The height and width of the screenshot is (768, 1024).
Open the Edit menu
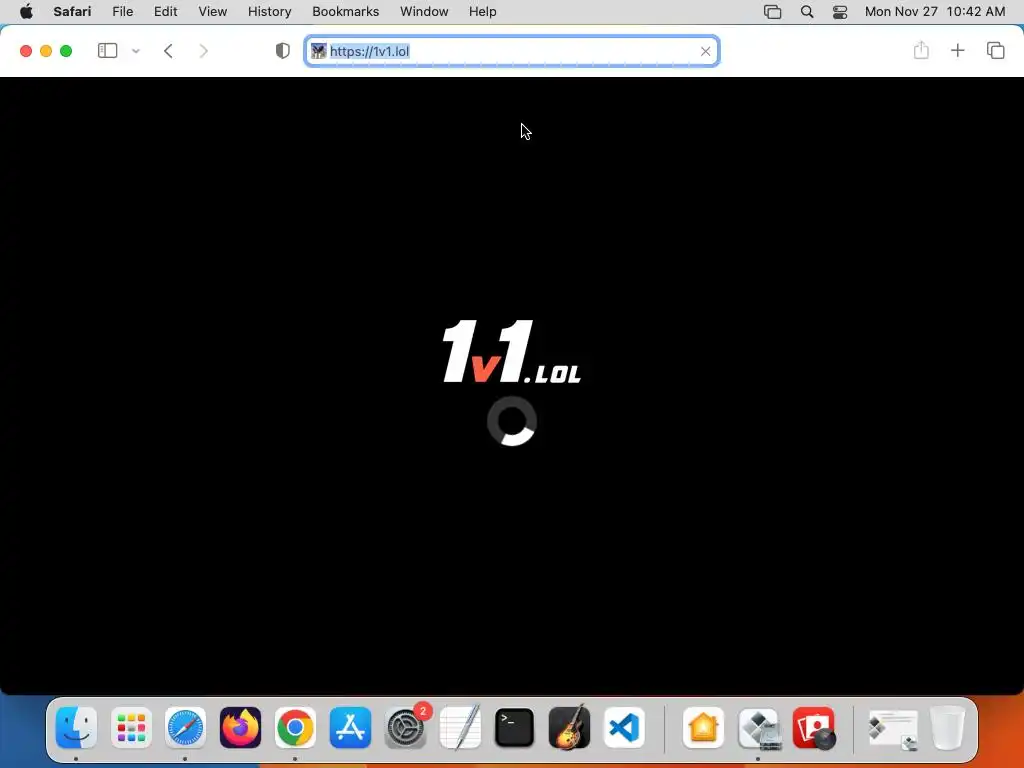[165, 12]
